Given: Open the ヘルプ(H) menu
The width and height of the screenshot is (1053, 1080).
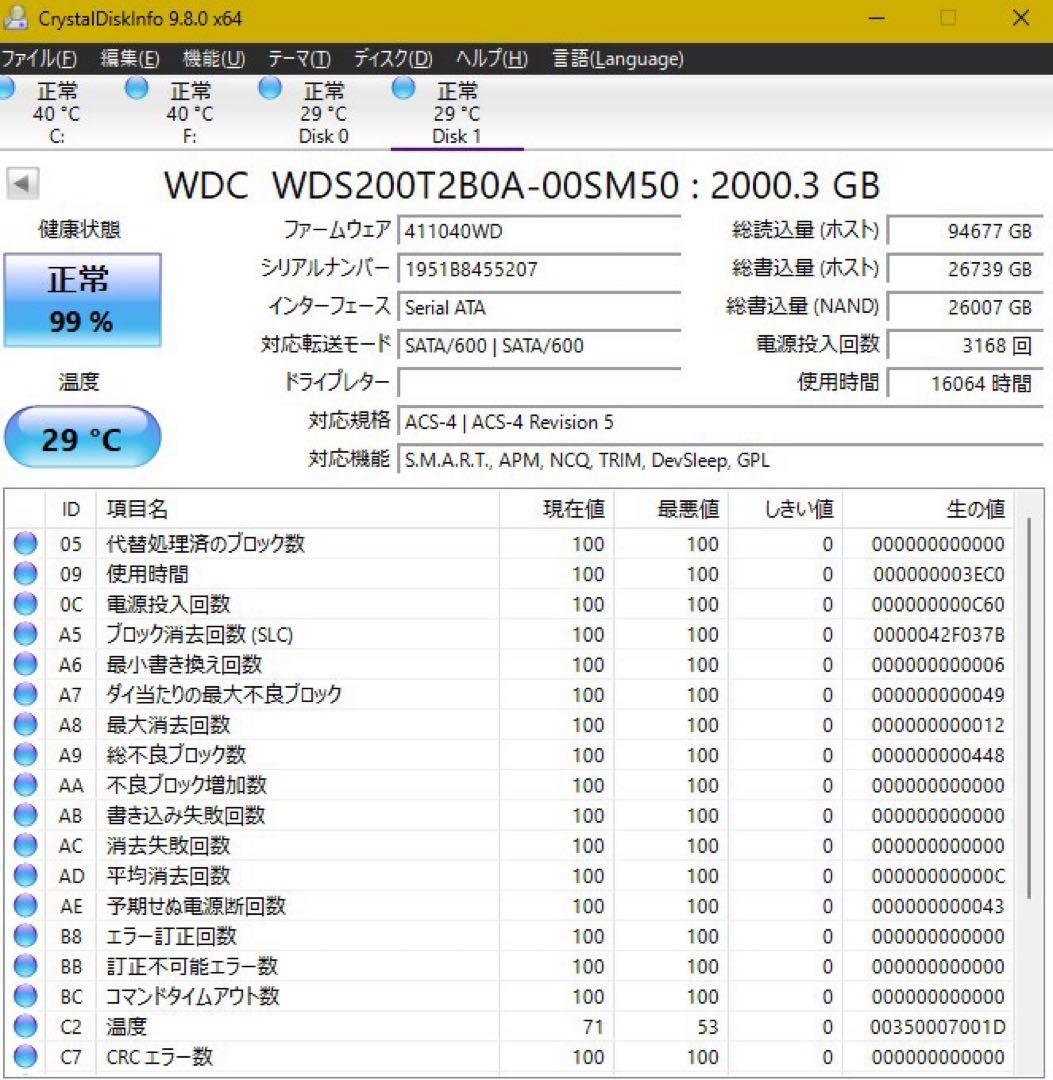Looking at the screenshot, I should [x=491, y=59].
